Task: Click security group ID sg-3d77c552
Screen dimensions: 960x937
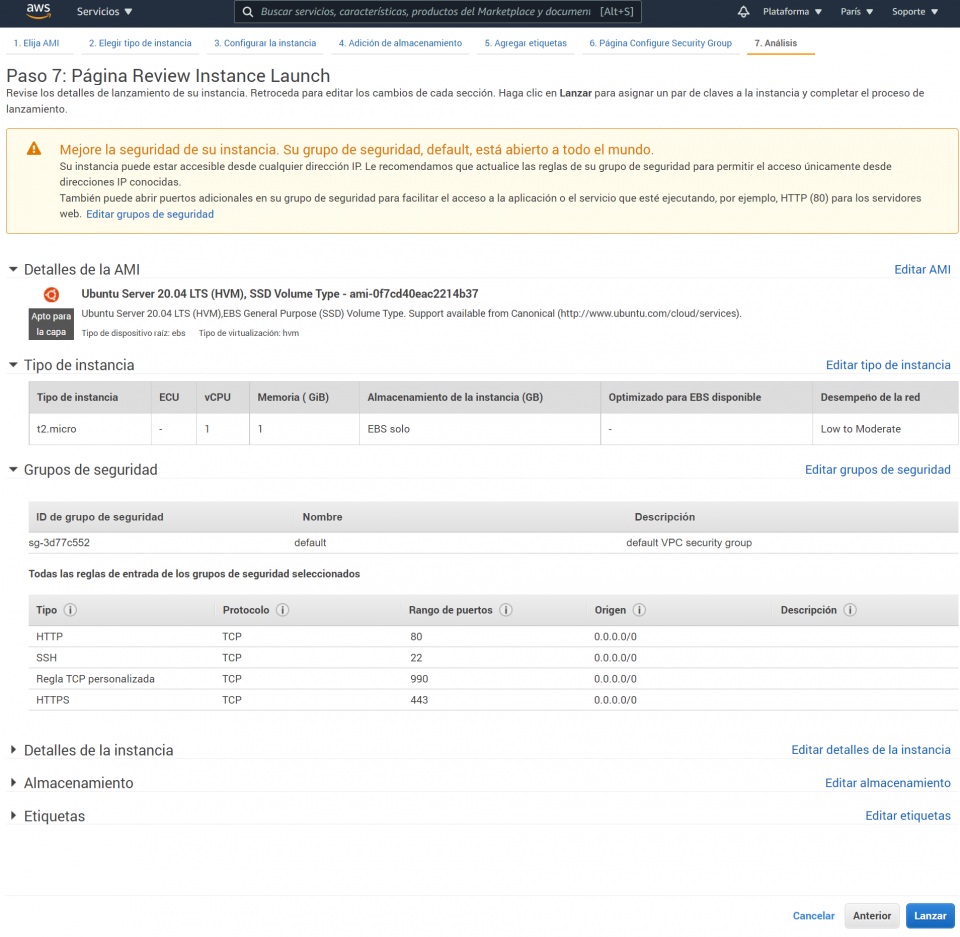Action: click(59, 543)
